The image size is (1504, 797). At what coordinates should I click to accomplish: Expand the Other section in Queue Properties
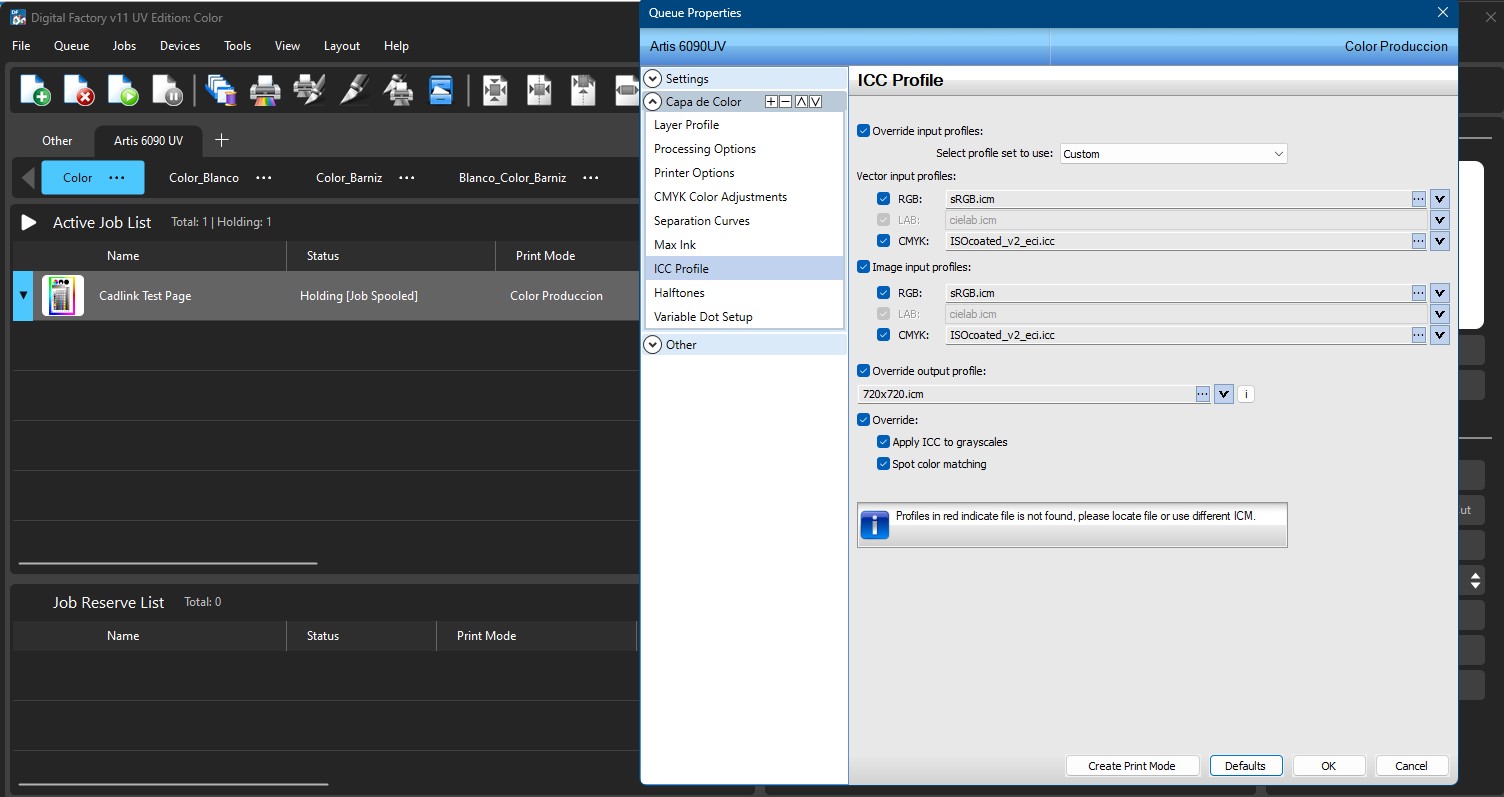pos(653,344)
